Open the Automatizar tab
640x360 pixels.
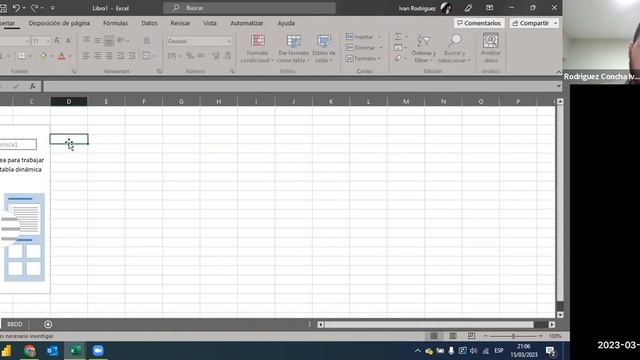click(x=247, y=23)
